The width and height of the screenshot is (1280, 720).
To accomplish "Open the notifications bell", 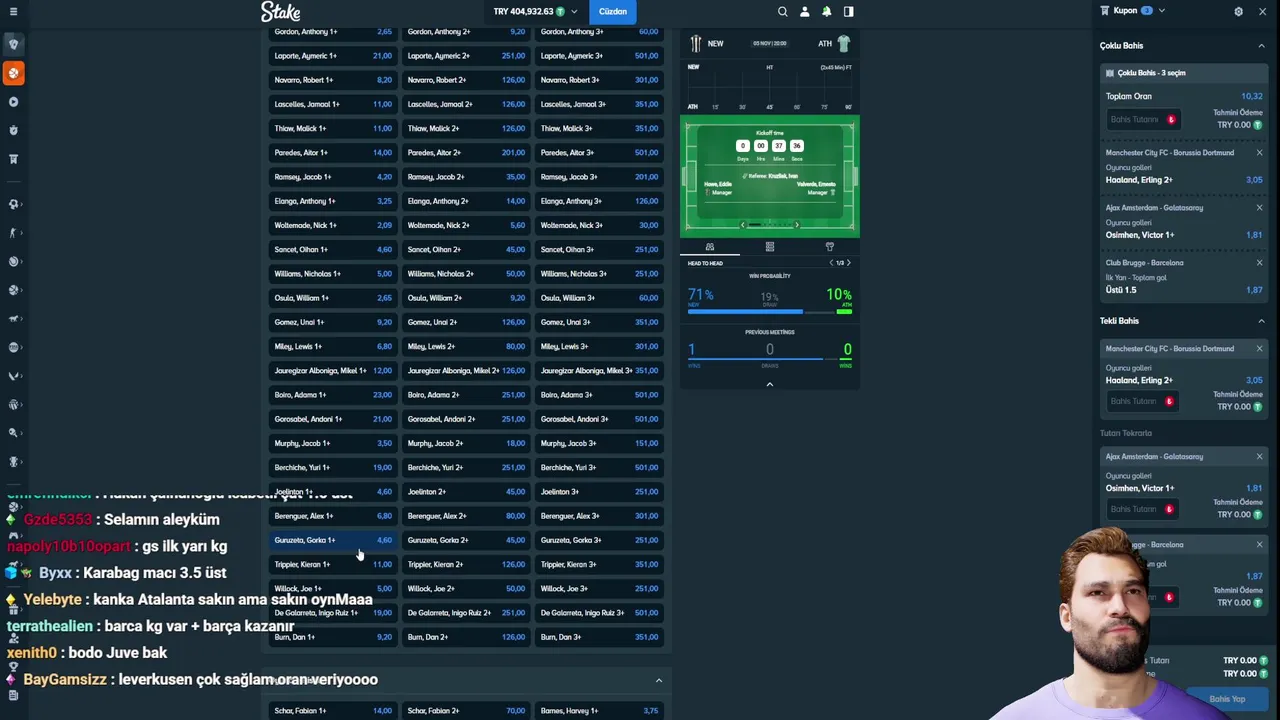I will point(827,11).
